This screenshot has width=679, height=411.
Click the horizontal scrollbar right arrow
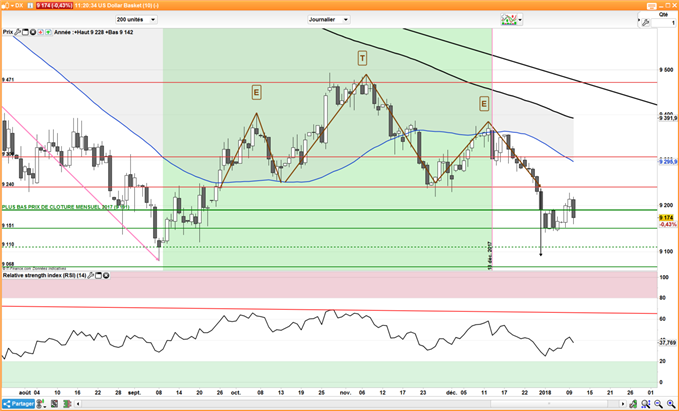(623, 404)
